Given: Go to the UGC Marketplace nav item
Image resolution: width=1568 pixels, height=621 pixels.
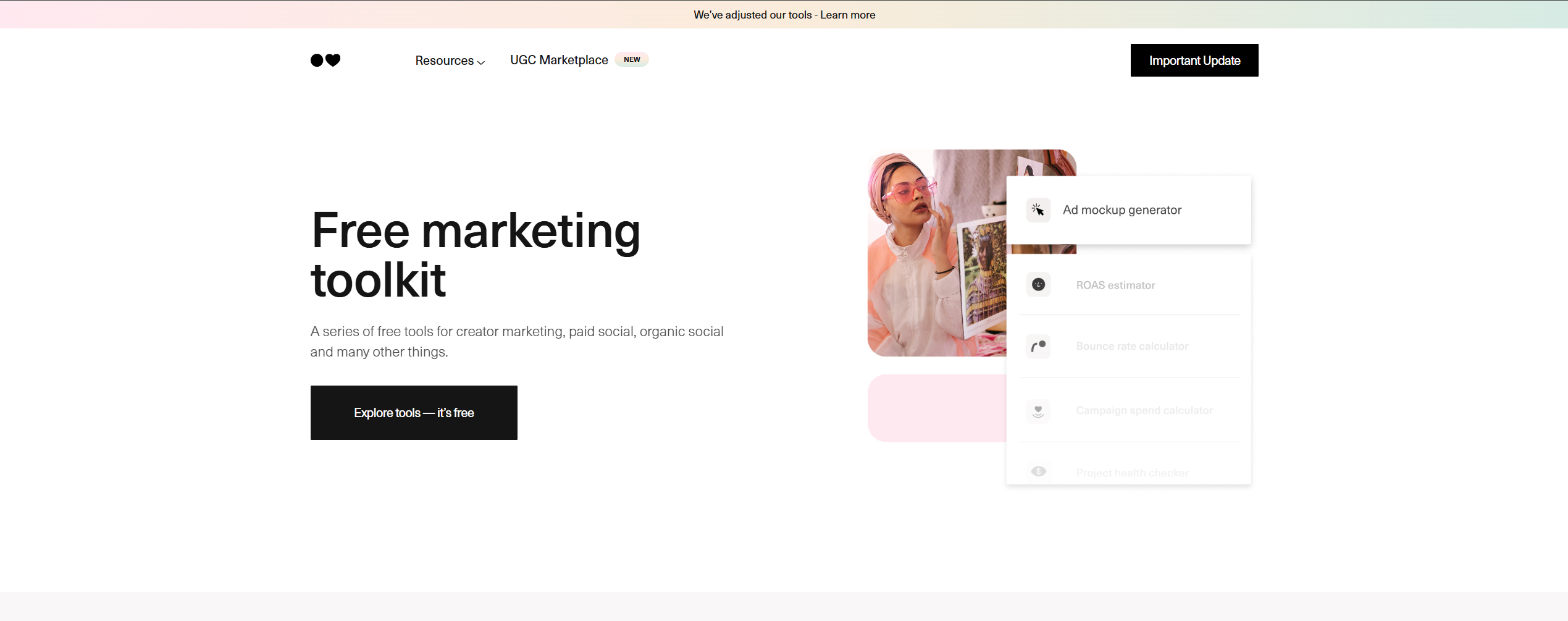Looking at the screenshot, I should pyautogui.click(x=559, y=60).
